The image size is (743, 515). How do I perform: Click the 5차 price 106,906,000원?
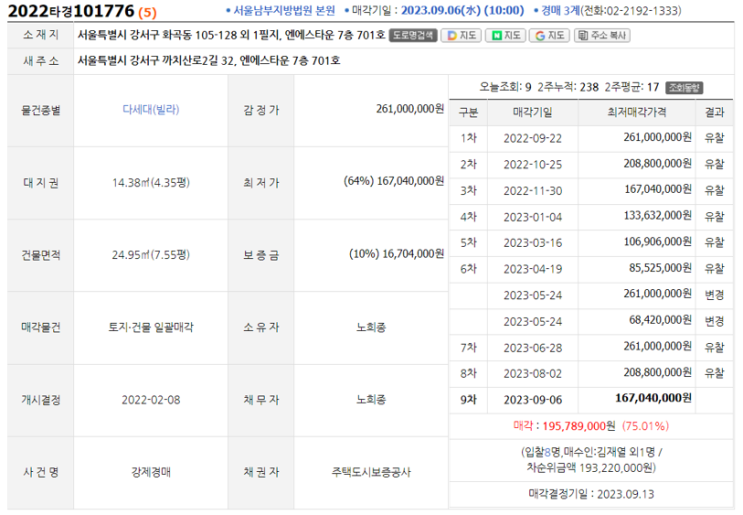pos(658,242)
